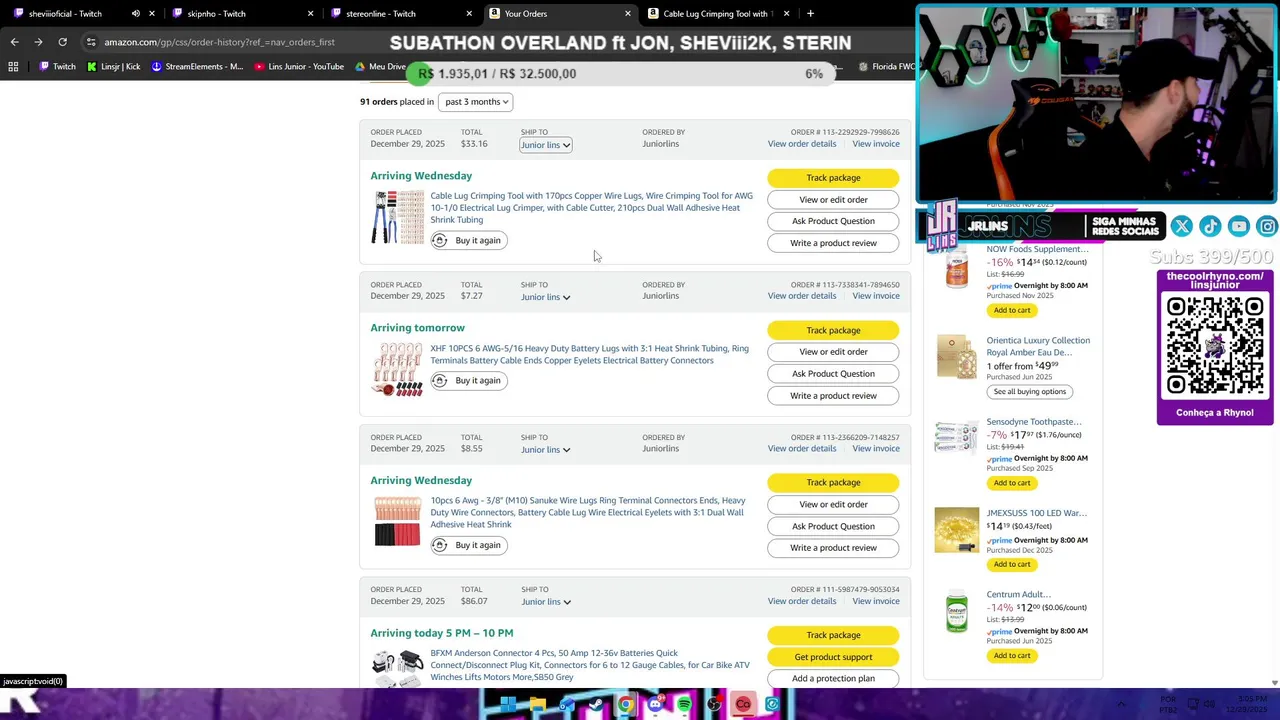1280x720 pixels.
Task: Ask Product Question for Sanuke Wire Lugs
Action: click(833, 526)
